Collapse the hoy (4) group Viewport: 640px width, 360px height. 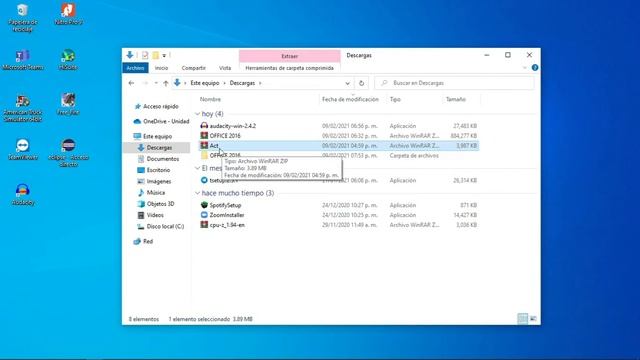click(x=198, y=114)
